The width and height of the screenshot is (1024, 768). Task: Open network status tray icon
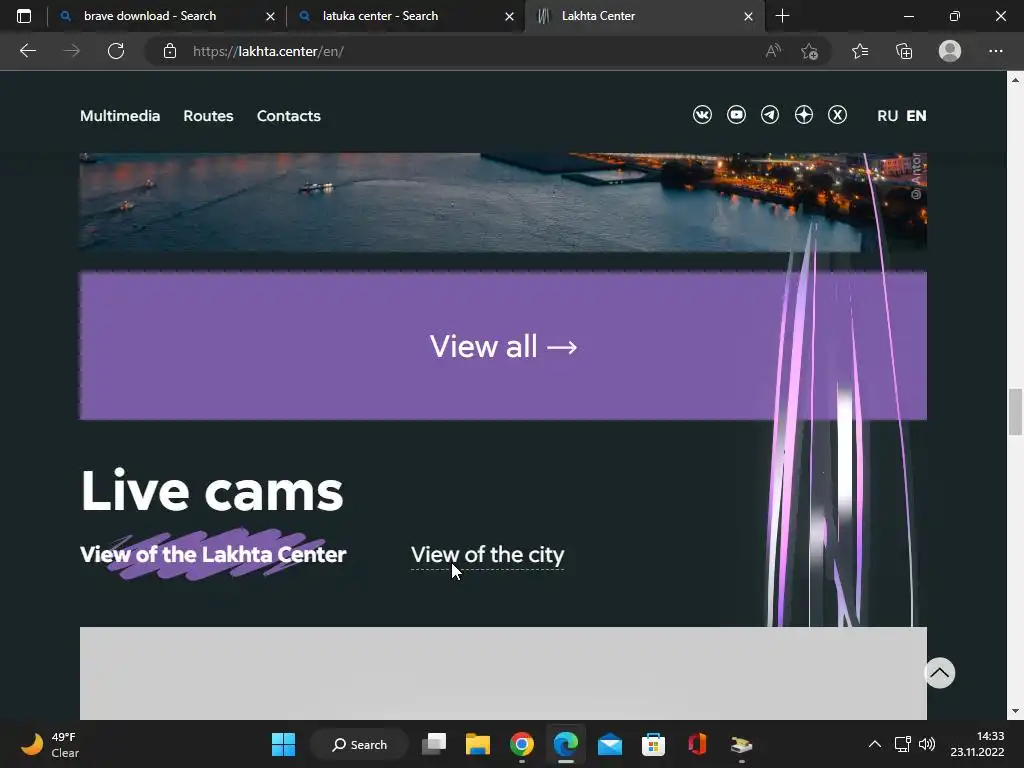[x=903, y=744]
